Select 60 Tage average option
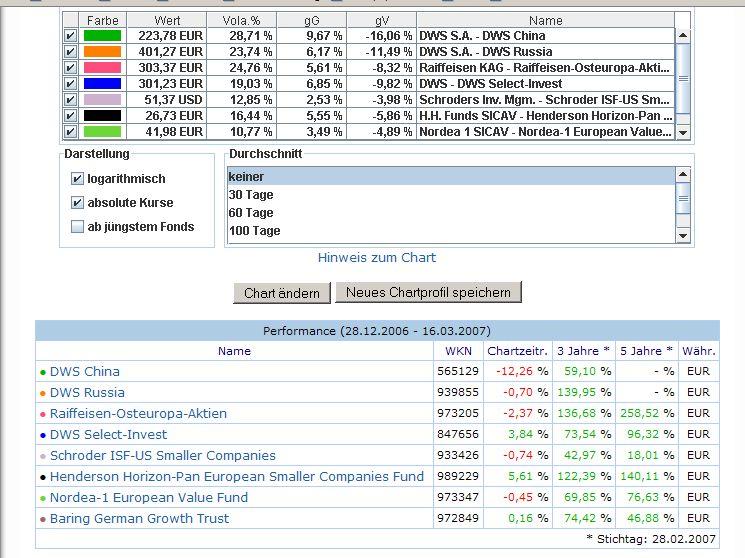The image size is (745, 558). point(451,212)
